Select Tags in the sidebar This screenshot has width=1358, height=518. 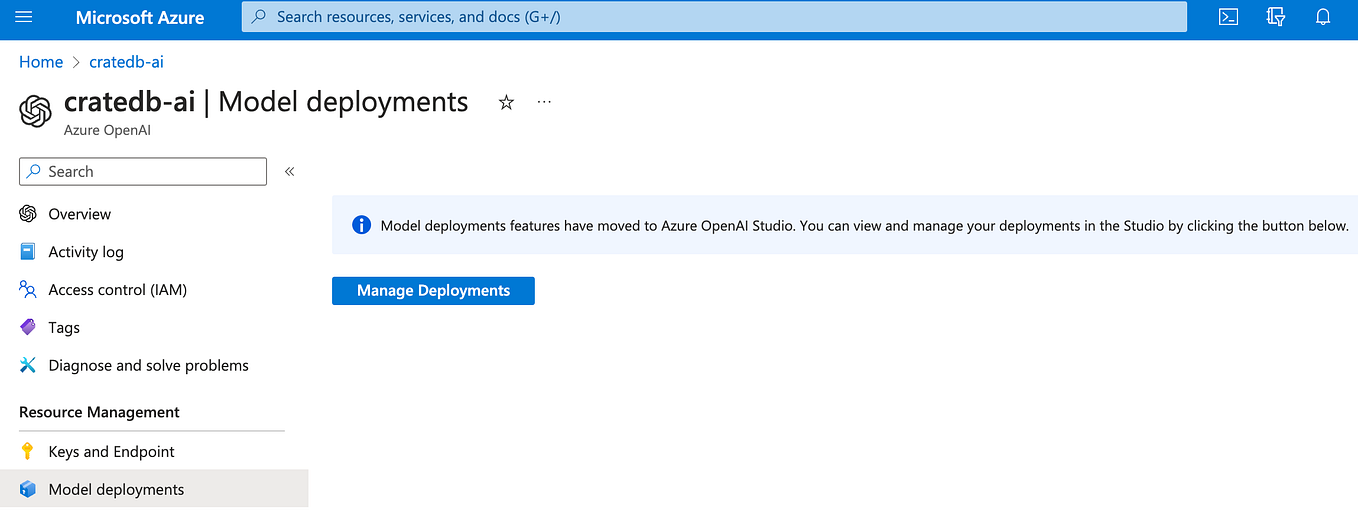64,328
